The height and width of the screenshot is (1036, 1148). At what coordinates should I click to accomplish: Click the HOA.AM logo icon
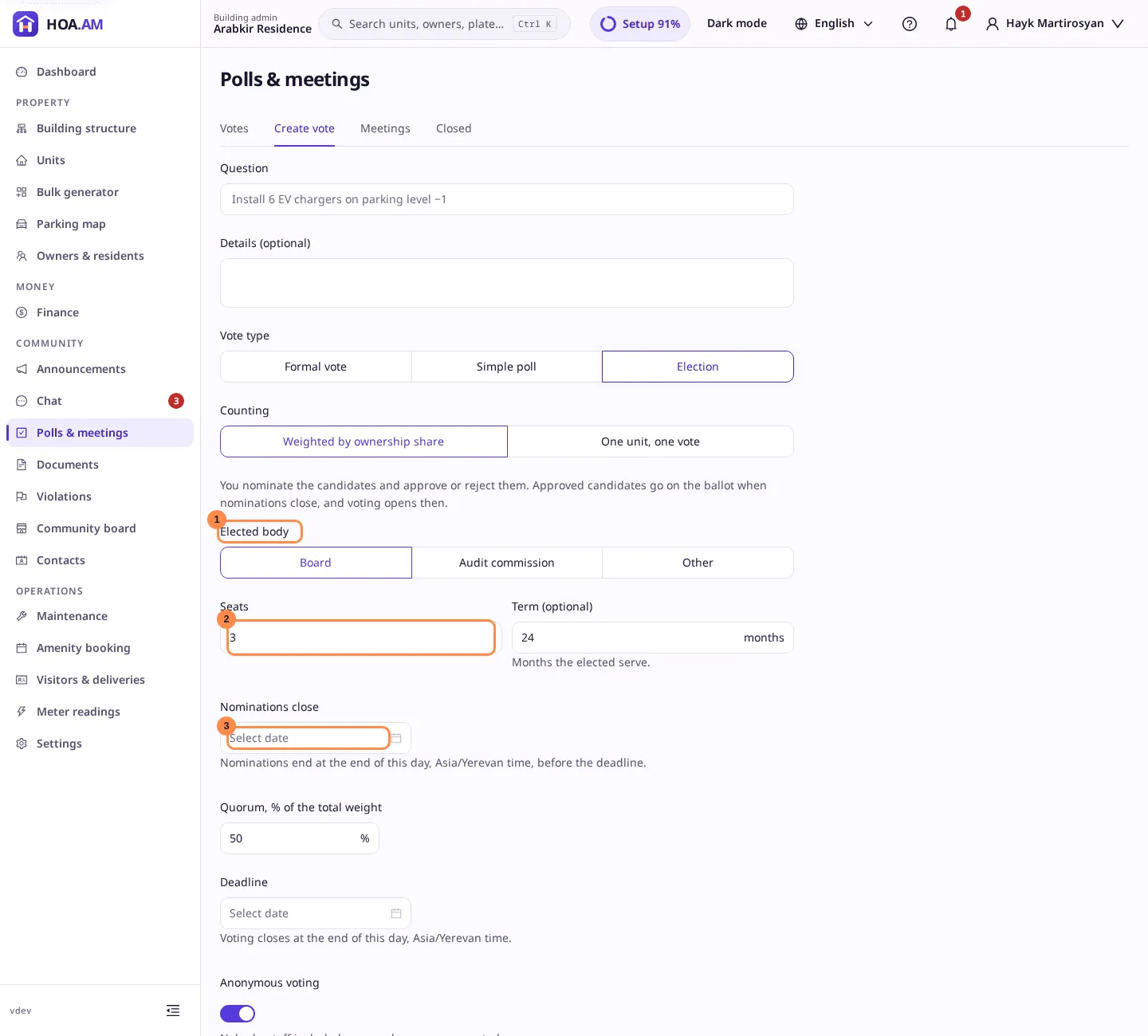(x=26, y=24)
